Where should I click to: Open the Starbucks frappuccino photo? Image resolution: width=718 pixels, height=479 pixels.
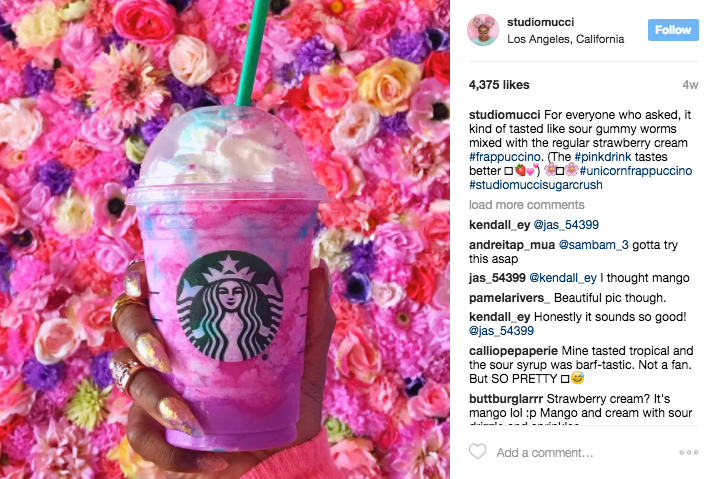225,240
